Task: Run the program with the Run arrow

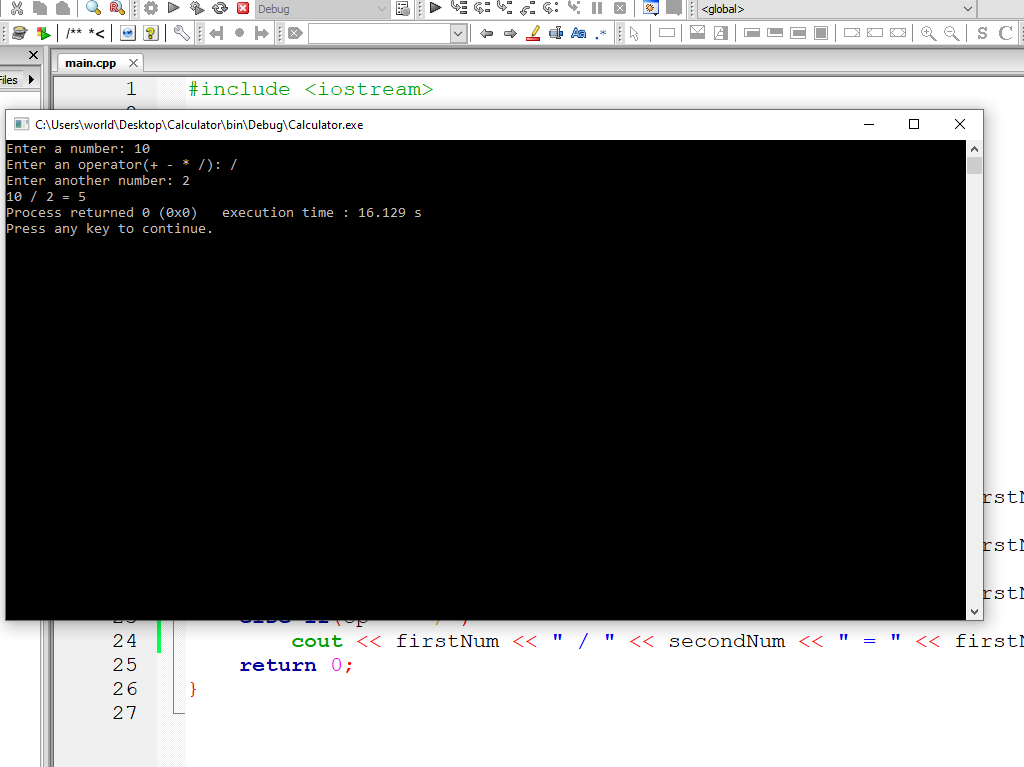Action: tap(174, 8)
